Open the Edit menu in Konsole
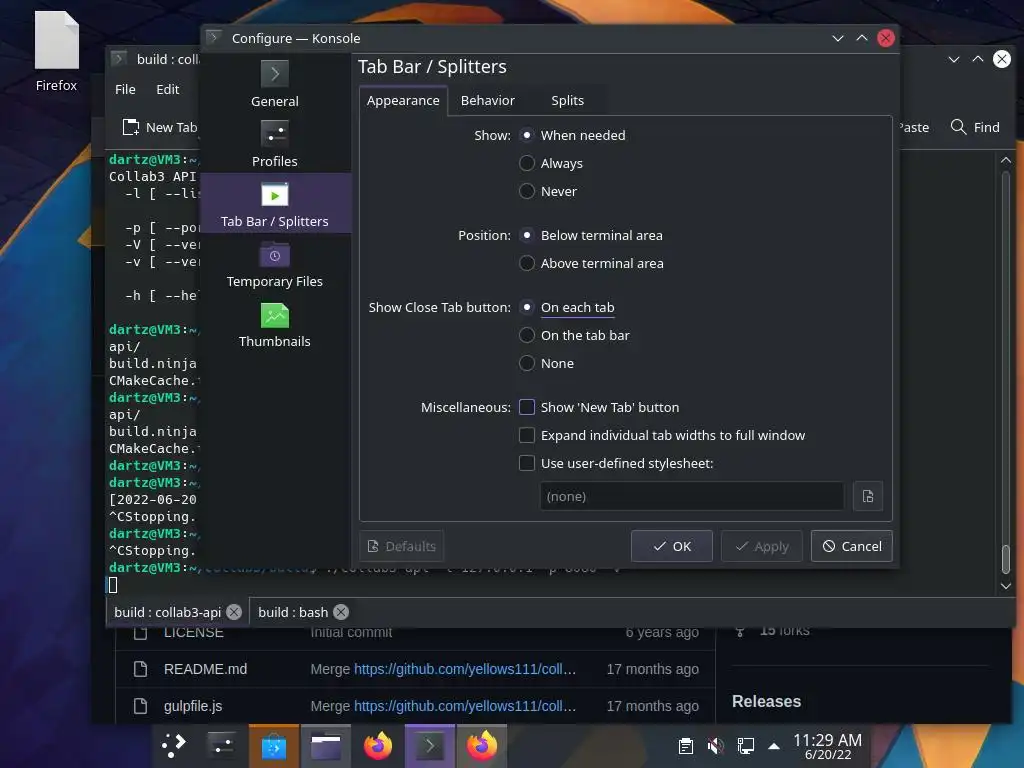This screenshot has height=768, width=1024. tap(168, 89)
